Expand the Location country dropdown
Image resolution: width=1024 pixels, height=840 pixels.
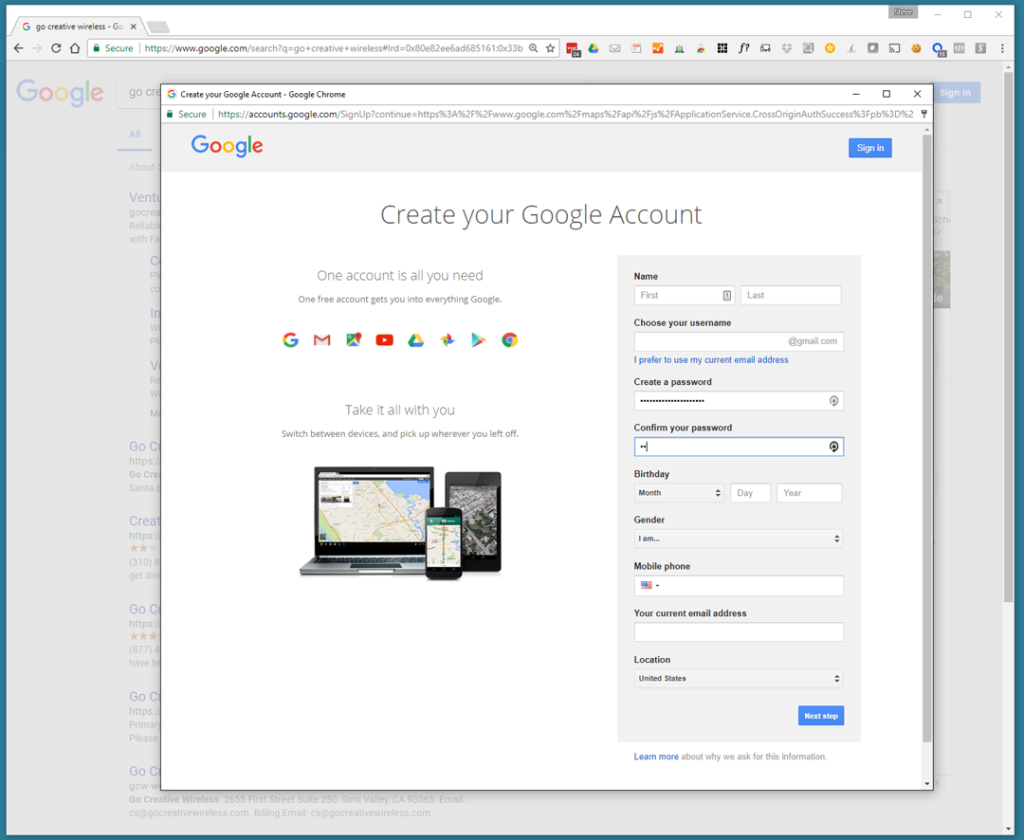pos(739,678)
